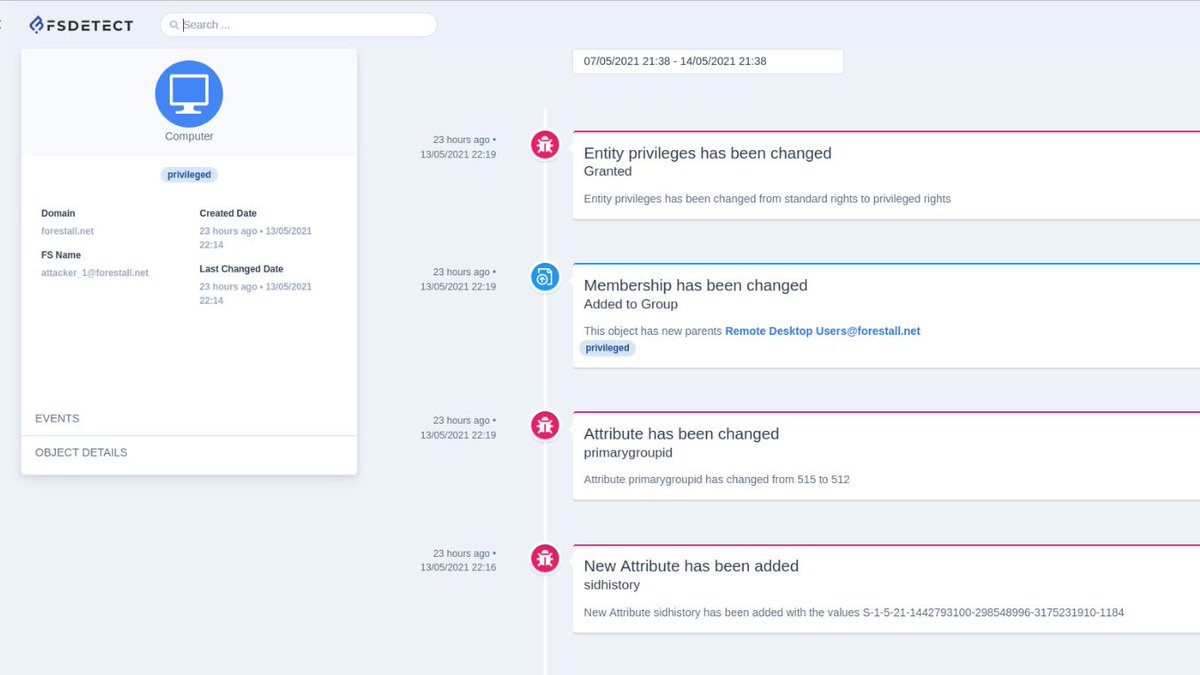Click primarygroupid changed from 515 to 512 text

[x=717, y=480]
